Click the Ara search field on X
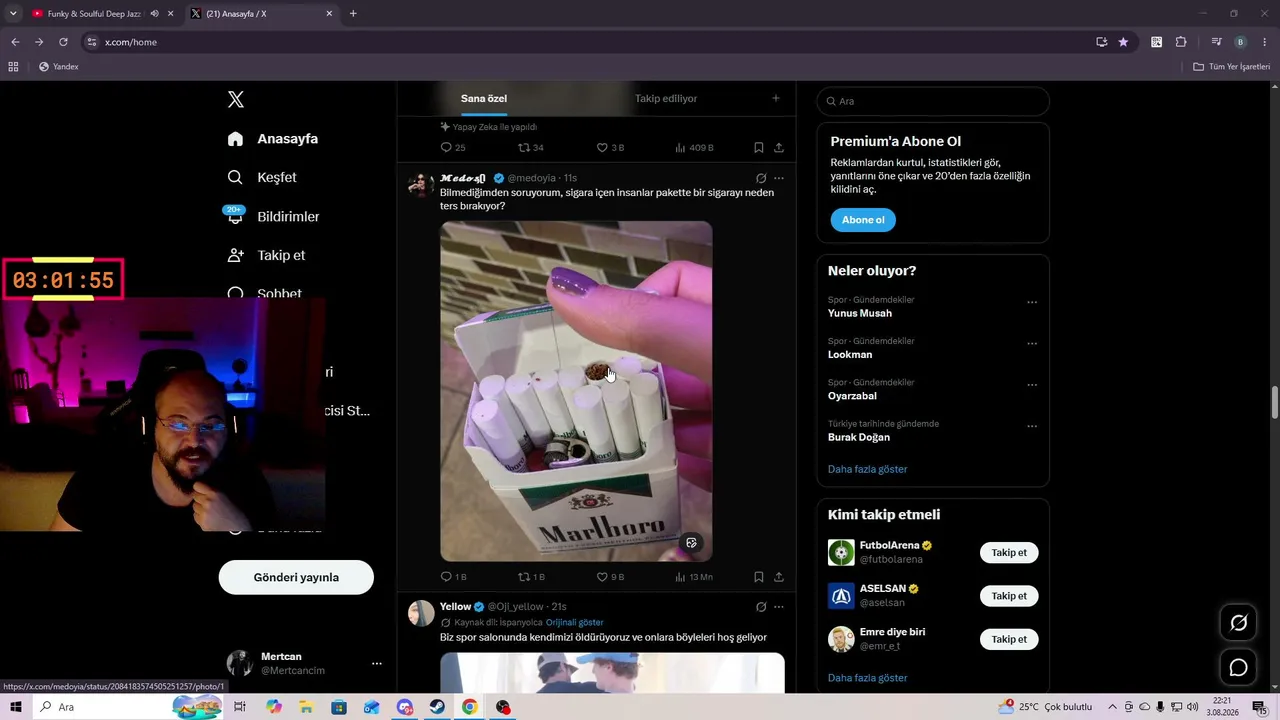Image resolution: width=1280 pixels, height=720 pixels. click(933, 101)
